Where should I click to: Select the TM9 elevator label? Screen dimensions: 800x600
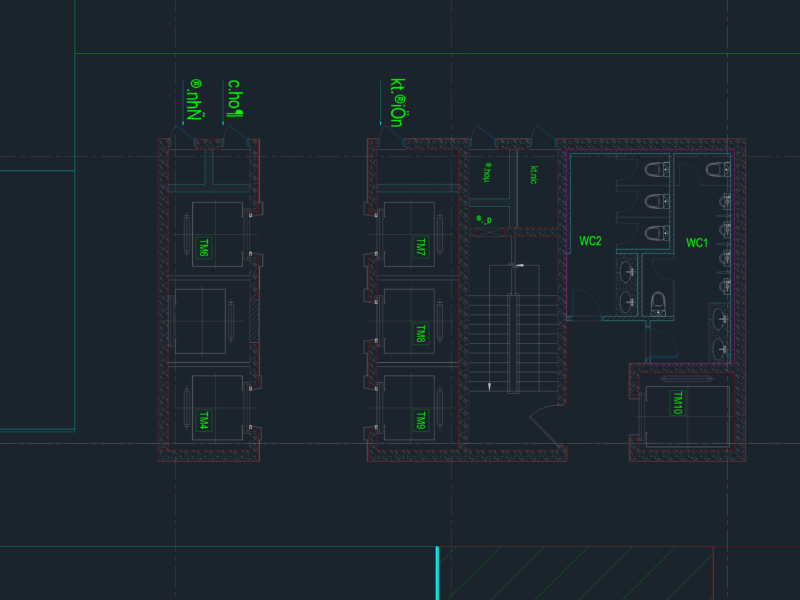coord(420,420)
